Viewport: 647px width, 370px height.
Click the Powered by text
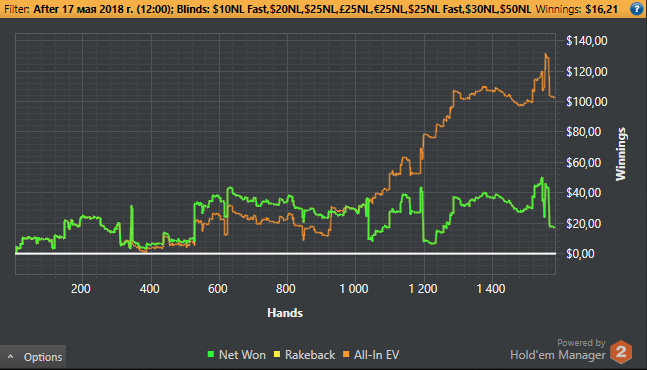click(581, 343)
